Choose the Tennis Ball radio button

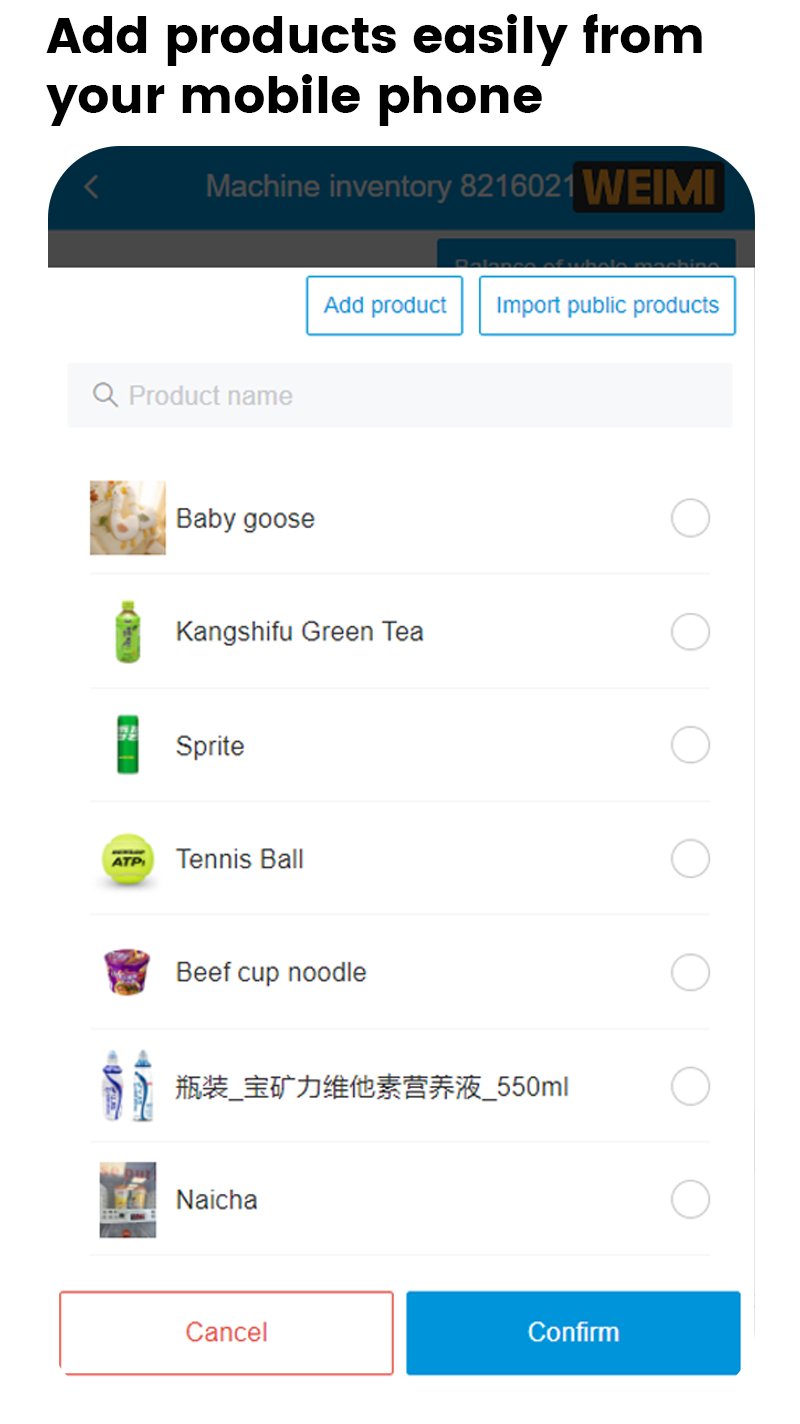click(x=690, y=859)
